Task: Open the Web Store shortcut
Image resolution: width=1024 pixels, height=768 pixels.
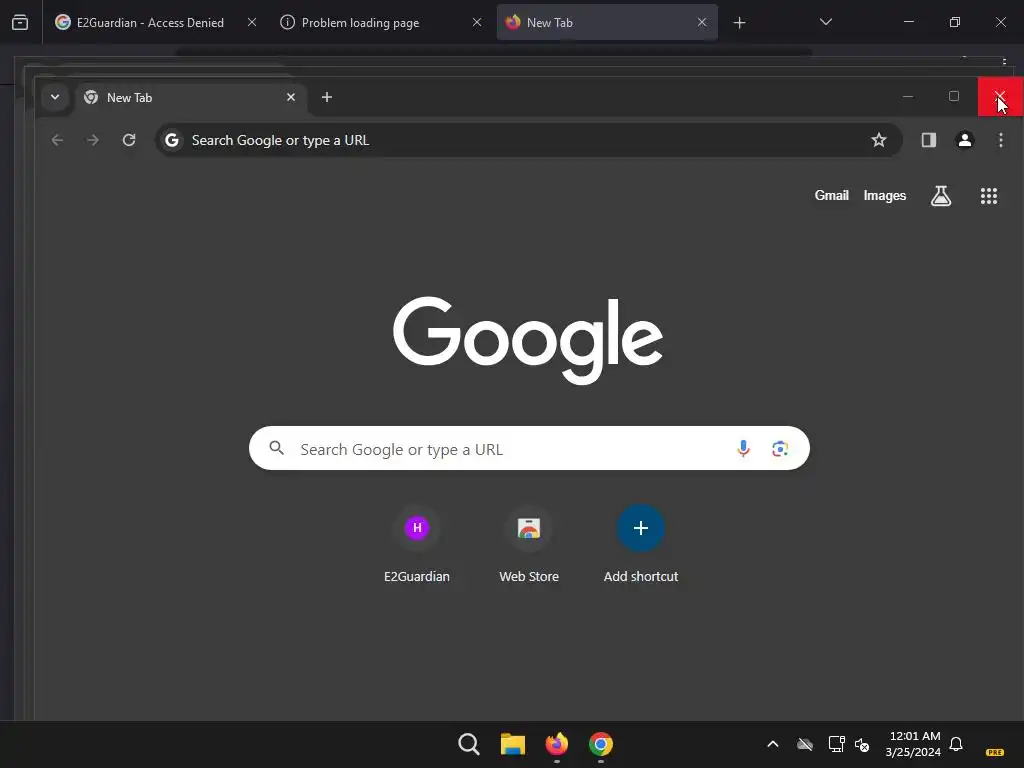Action: point(529,545)
